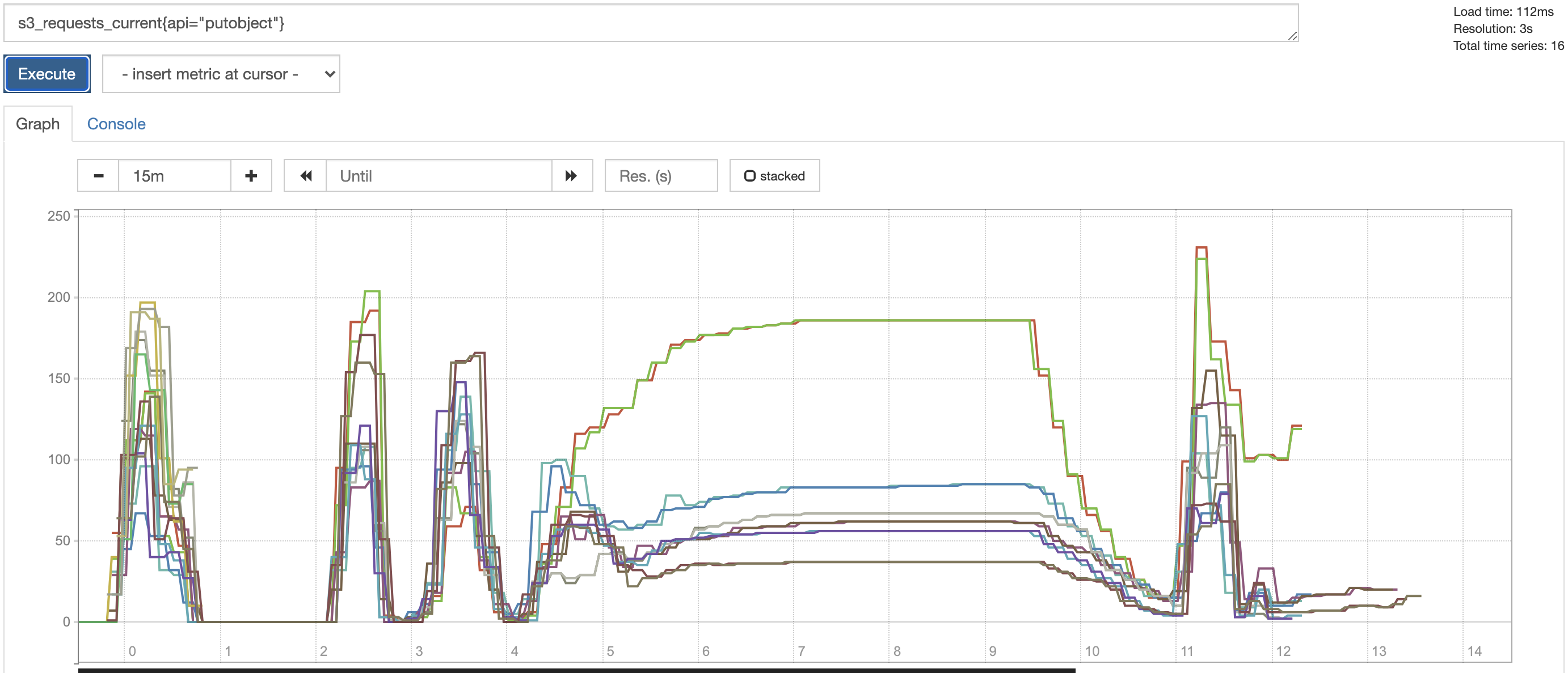Click the minus icon to decrease range
This screenshot has height=673, width=1568.
(x=98, y=176)
